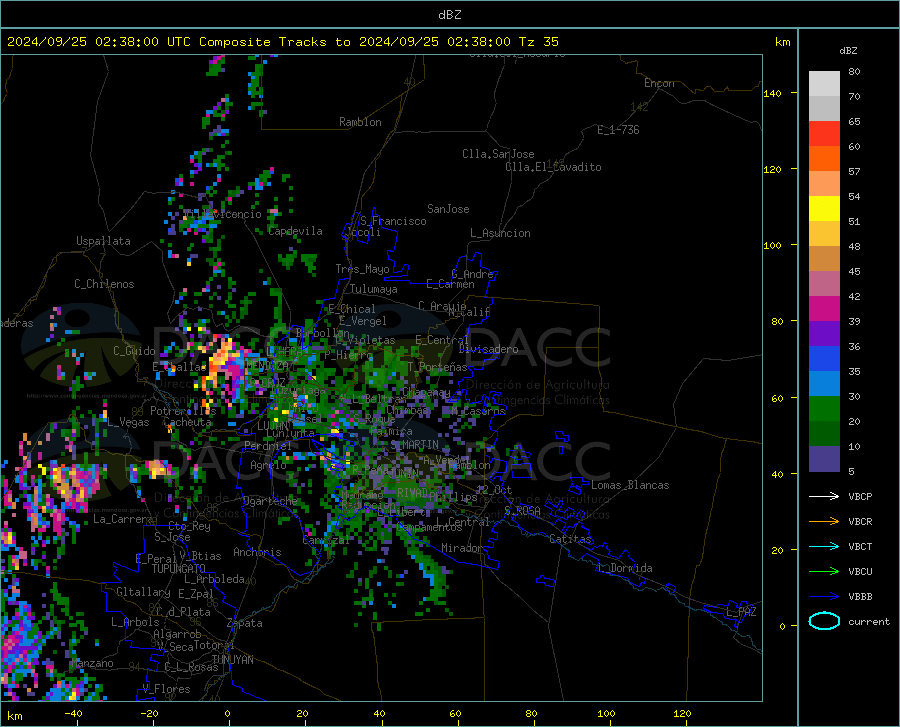Select the light gray 70-80 dBZ swatch
The width and height of the screenshot is (900, 727).
click(824, 84)
